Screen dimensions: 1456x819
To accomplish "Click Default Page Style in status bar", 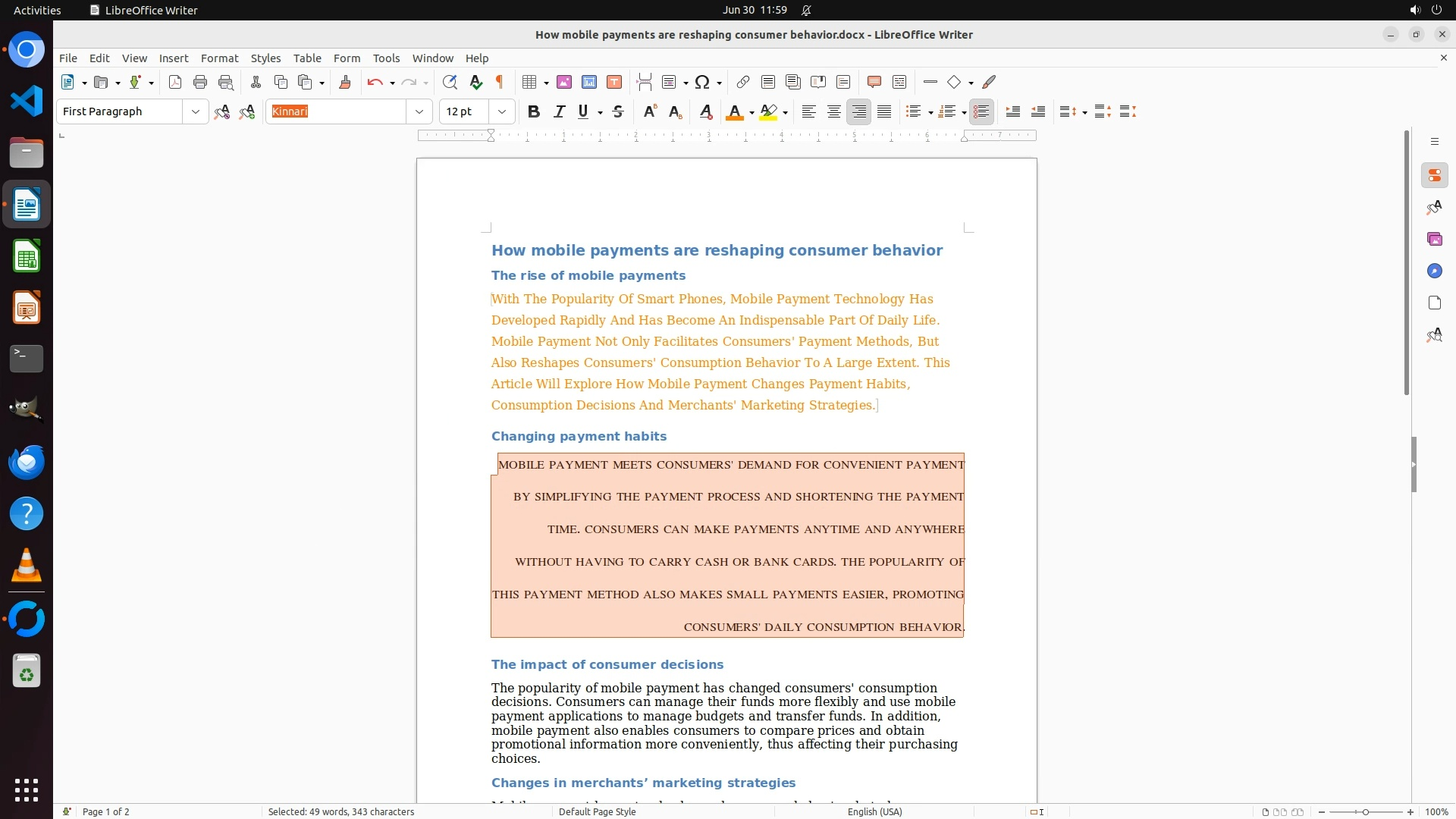I will click(597, 811).
